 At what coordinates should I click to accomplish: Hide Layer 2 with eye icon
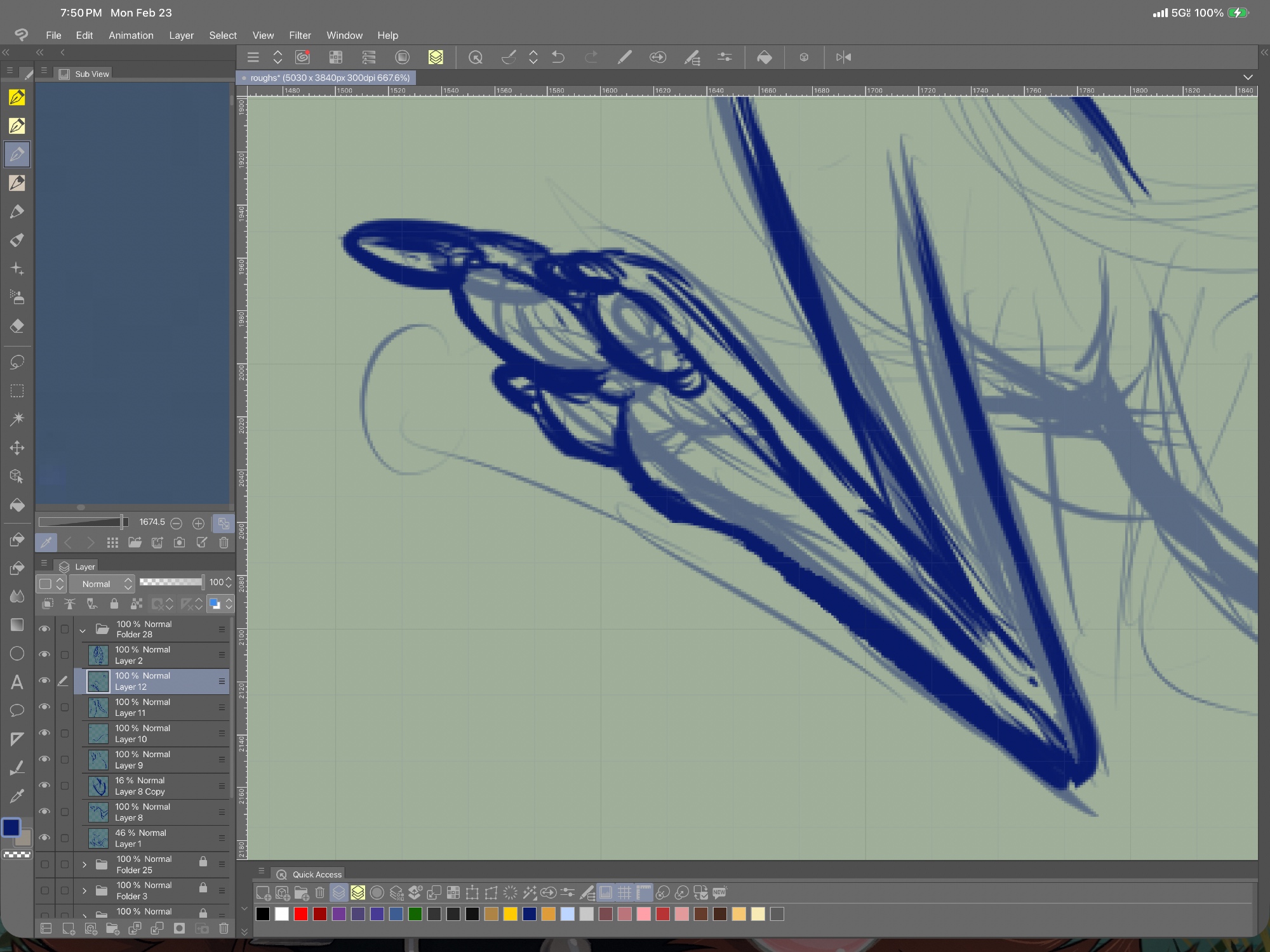tap(44, 654)
